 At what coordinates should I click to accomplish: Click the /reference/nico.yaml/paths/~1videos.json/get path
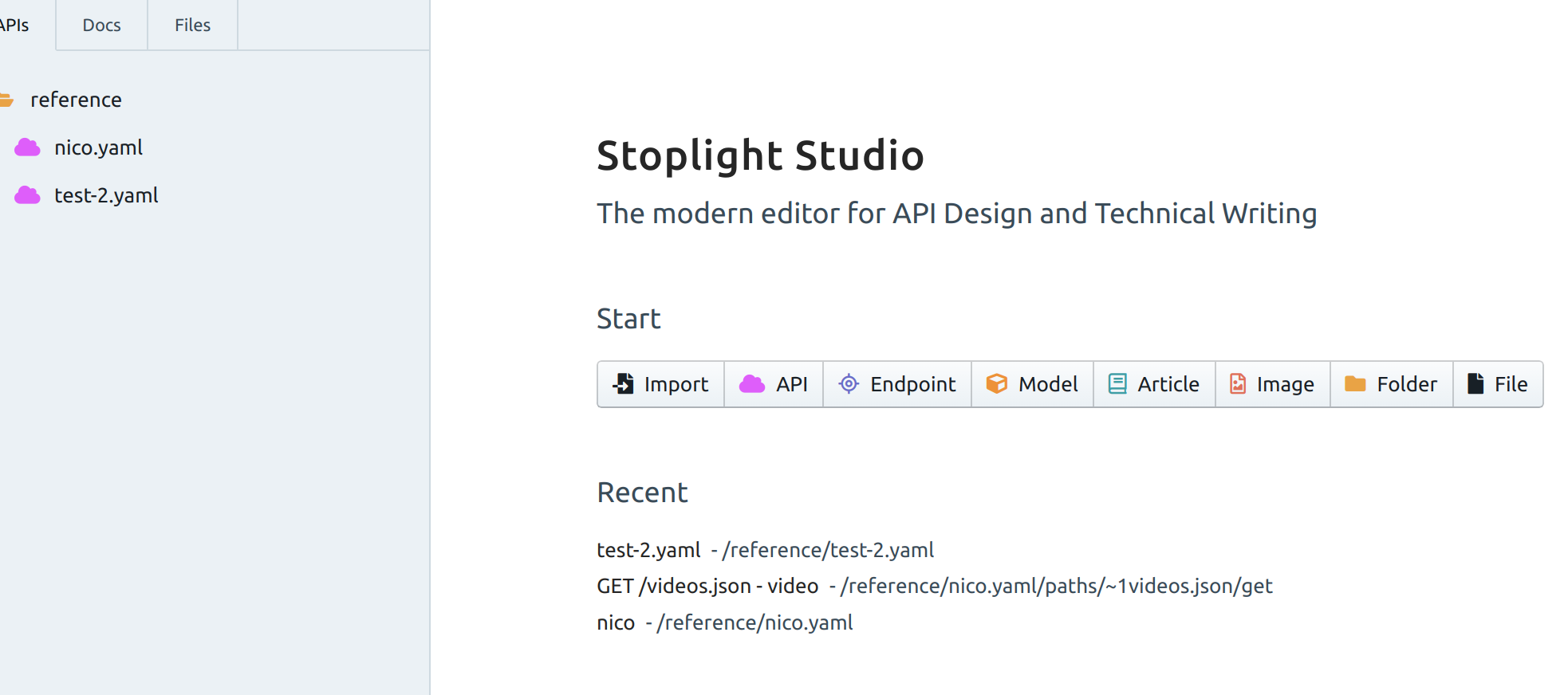(1057, 587)
